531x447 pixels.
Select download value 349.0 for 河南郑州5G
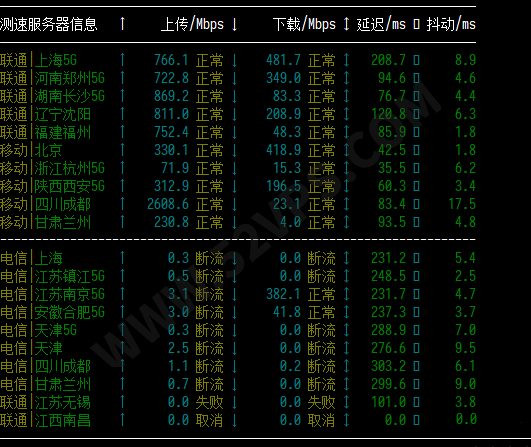coord(283,78)
